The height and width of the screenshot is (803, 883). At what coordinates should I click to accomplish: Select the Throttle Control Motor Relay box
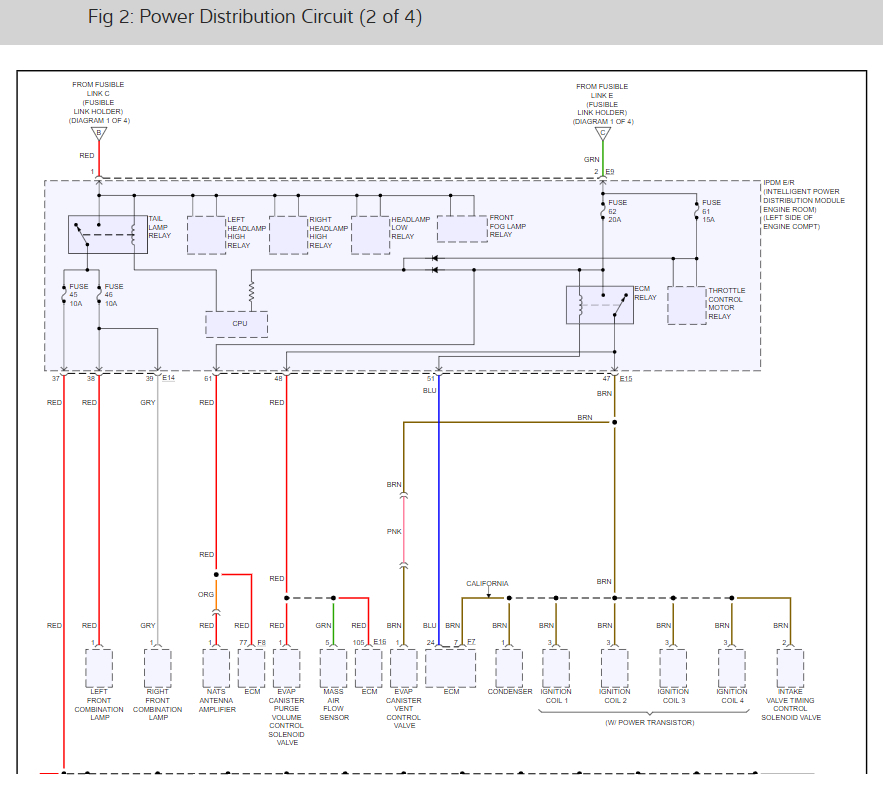(x=686, y=305)
